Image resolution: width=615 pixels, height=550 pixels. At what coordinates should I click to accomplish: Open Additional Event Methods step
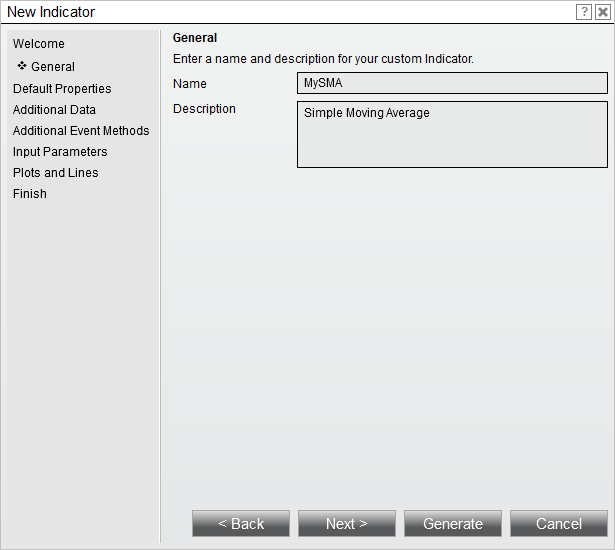(x=81, y=131)
